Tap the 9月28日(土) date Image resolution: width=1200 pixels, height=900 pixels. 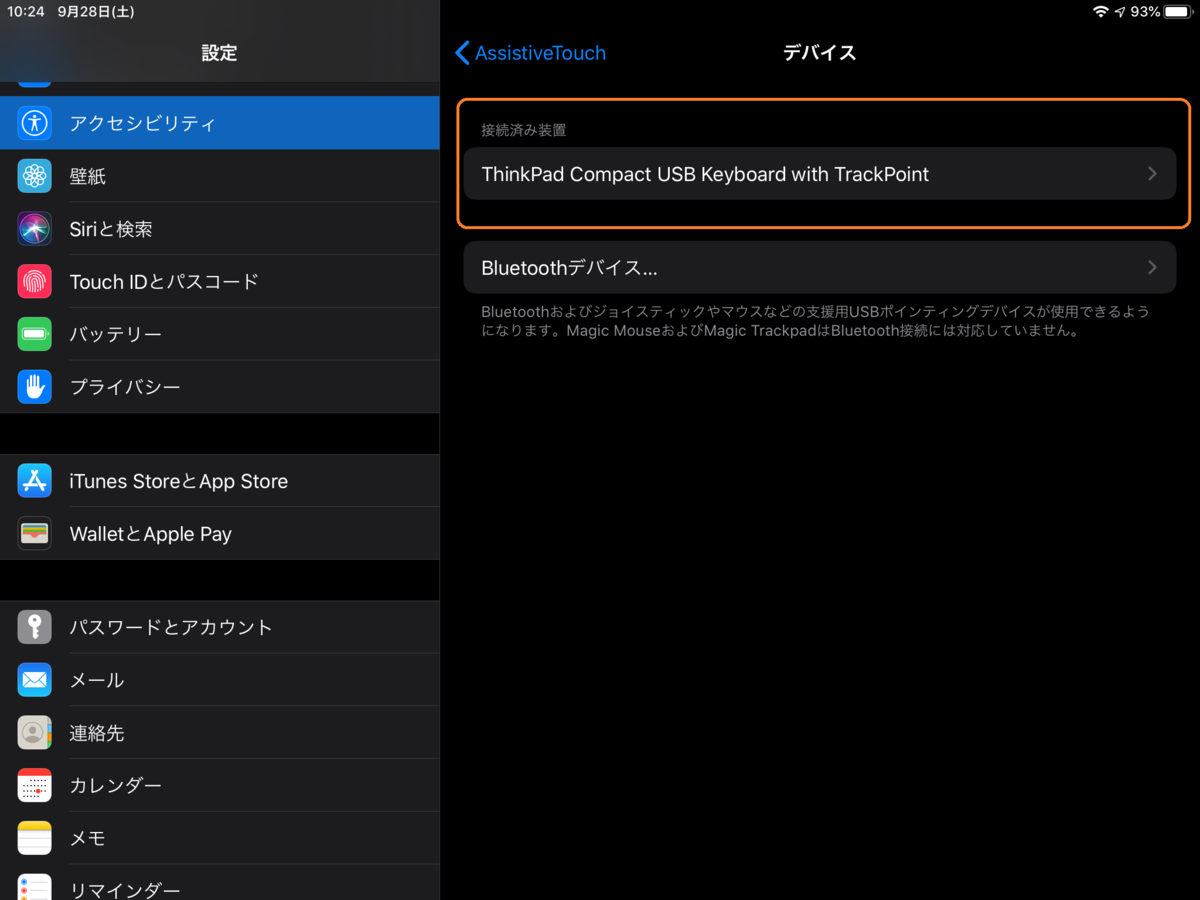pyautogui.click(x=96, y=12)
